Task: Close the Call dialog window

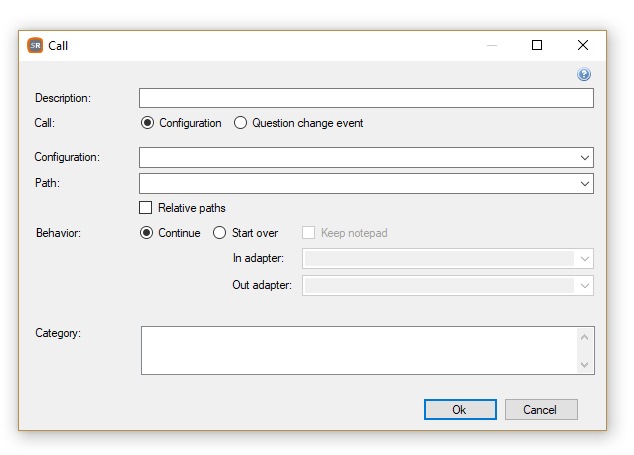Action: pyautogui.click(x=583, y=45)
